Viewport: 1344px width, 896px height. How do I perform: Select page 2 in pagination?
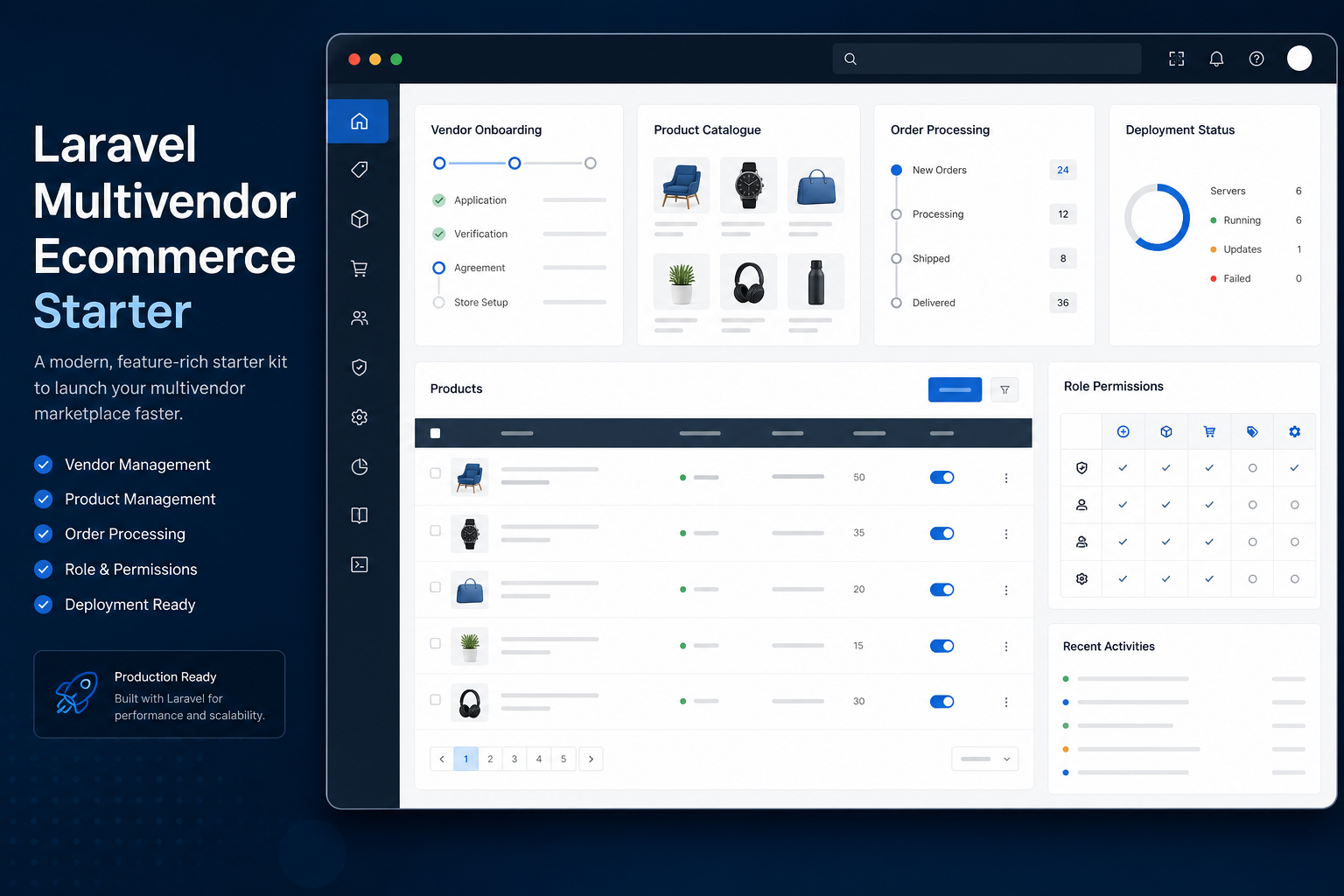[x=490, y=759]
